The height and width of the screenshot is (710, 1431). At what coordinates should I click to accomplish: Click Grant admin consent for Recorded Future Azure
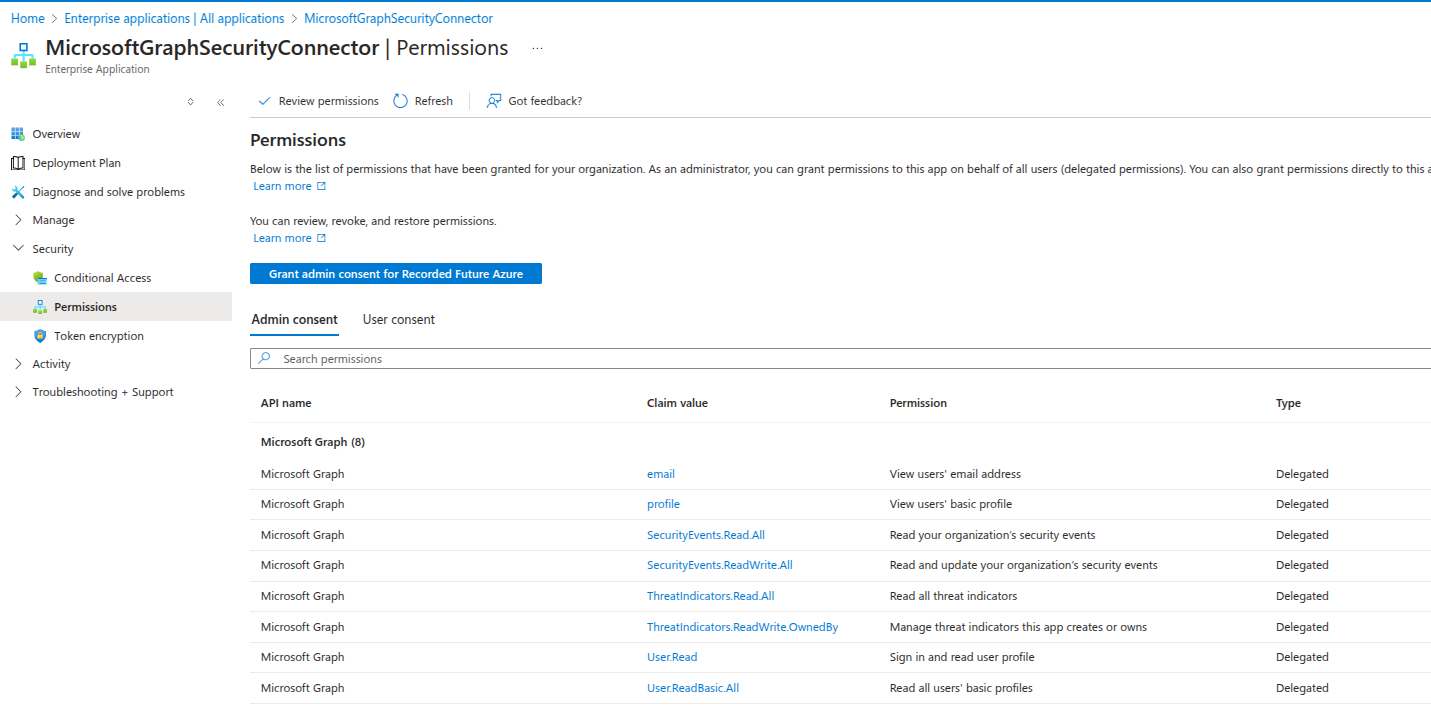(395, 273)
